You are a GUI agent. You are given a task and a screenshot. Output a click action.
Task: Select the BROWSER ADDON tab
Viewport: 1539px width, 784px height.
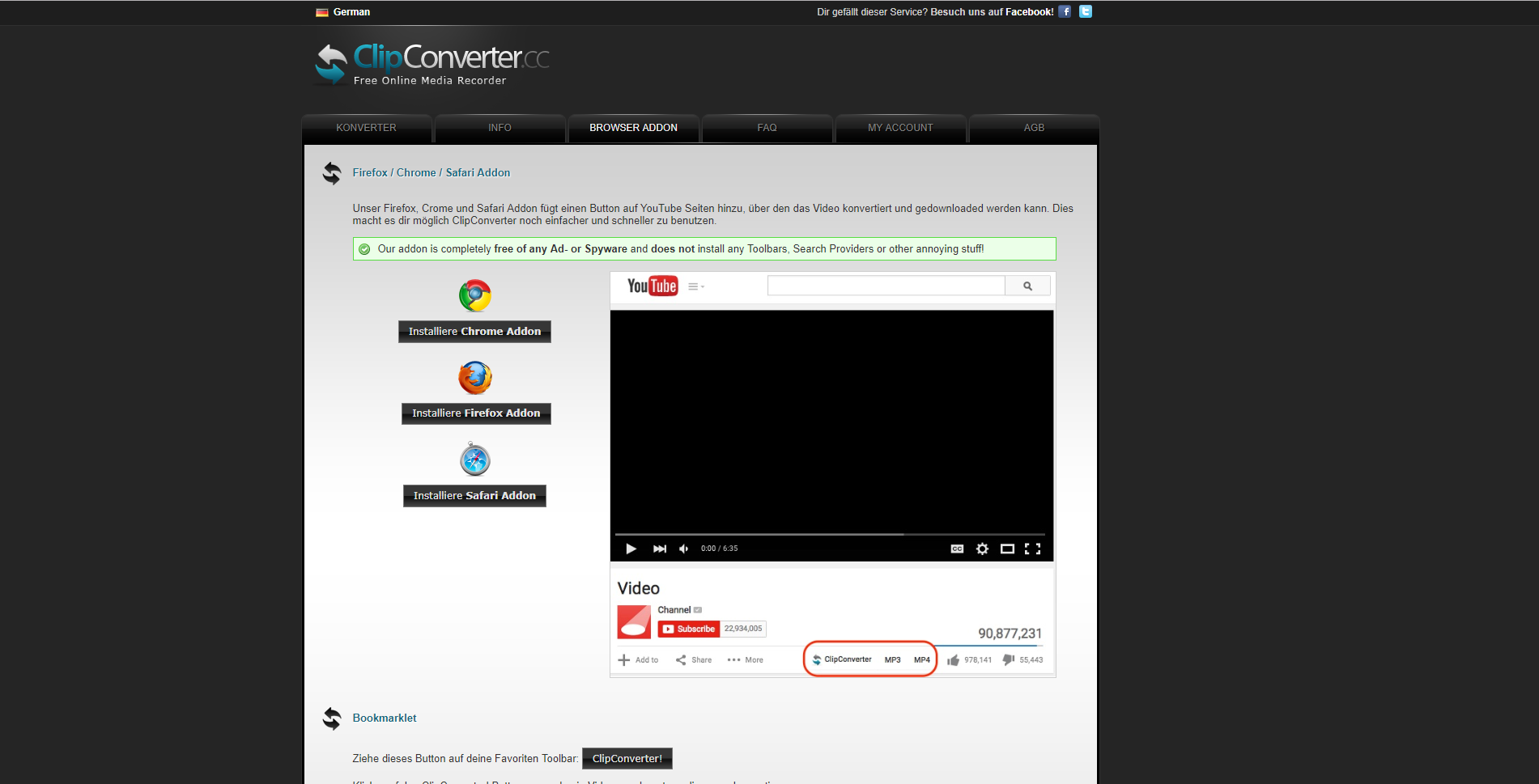633,128
